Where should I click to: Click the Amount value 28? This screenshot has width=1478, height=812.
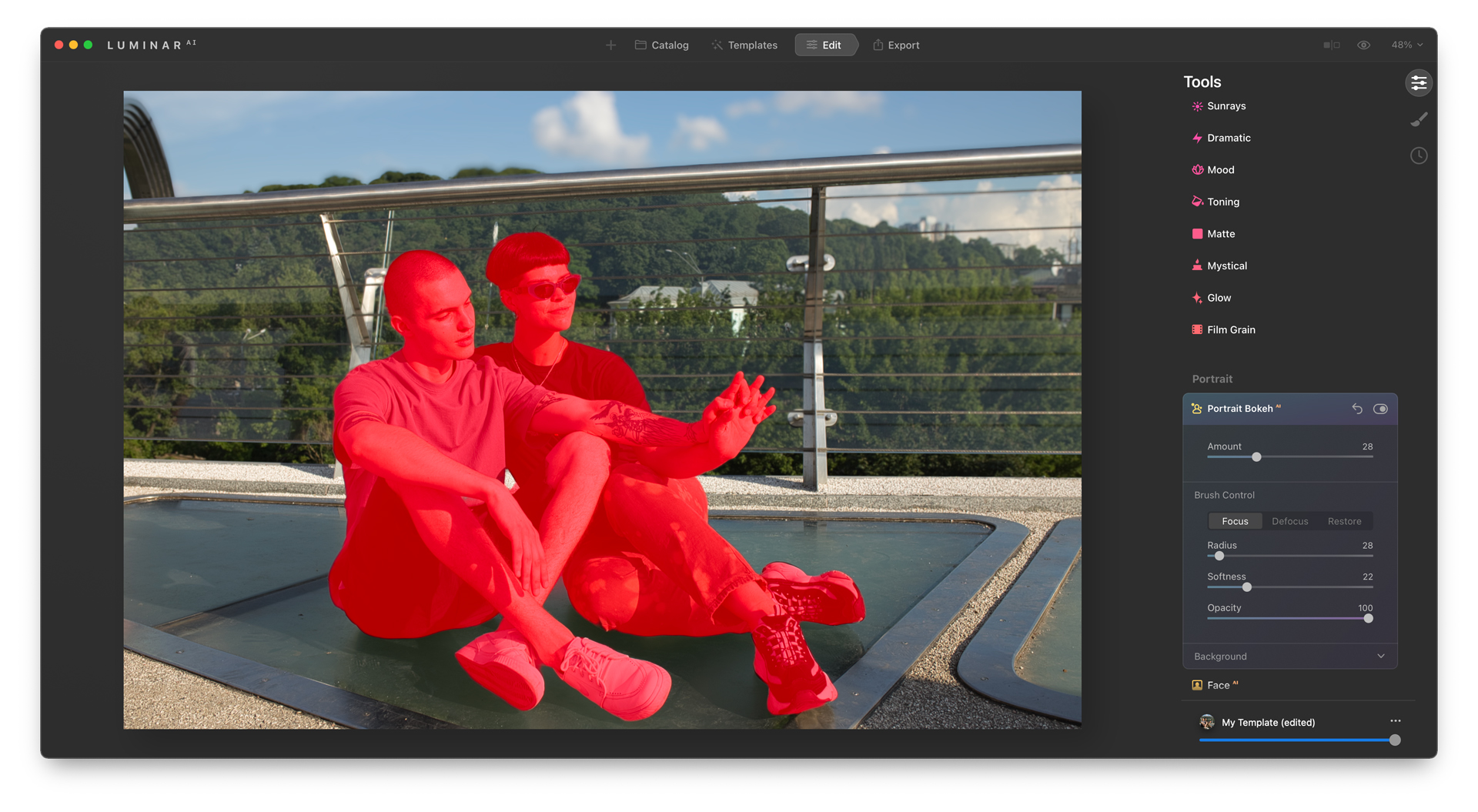coord(1367,446)
